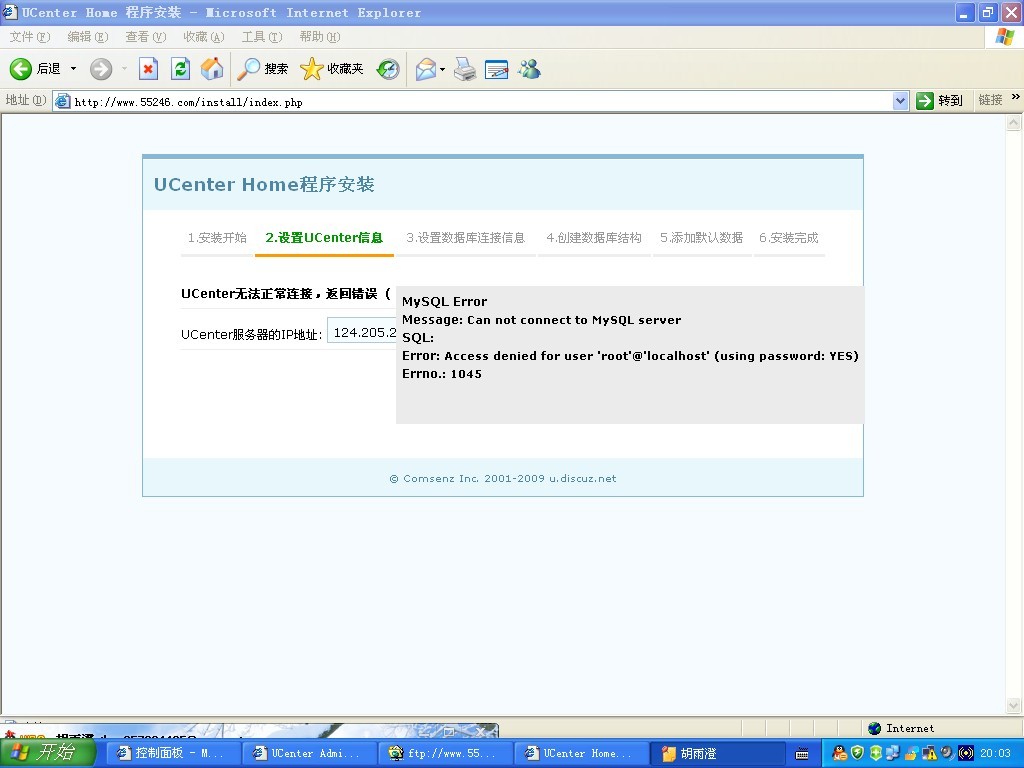
Task: Print the page with the printer icon
Action: (465, 69)
